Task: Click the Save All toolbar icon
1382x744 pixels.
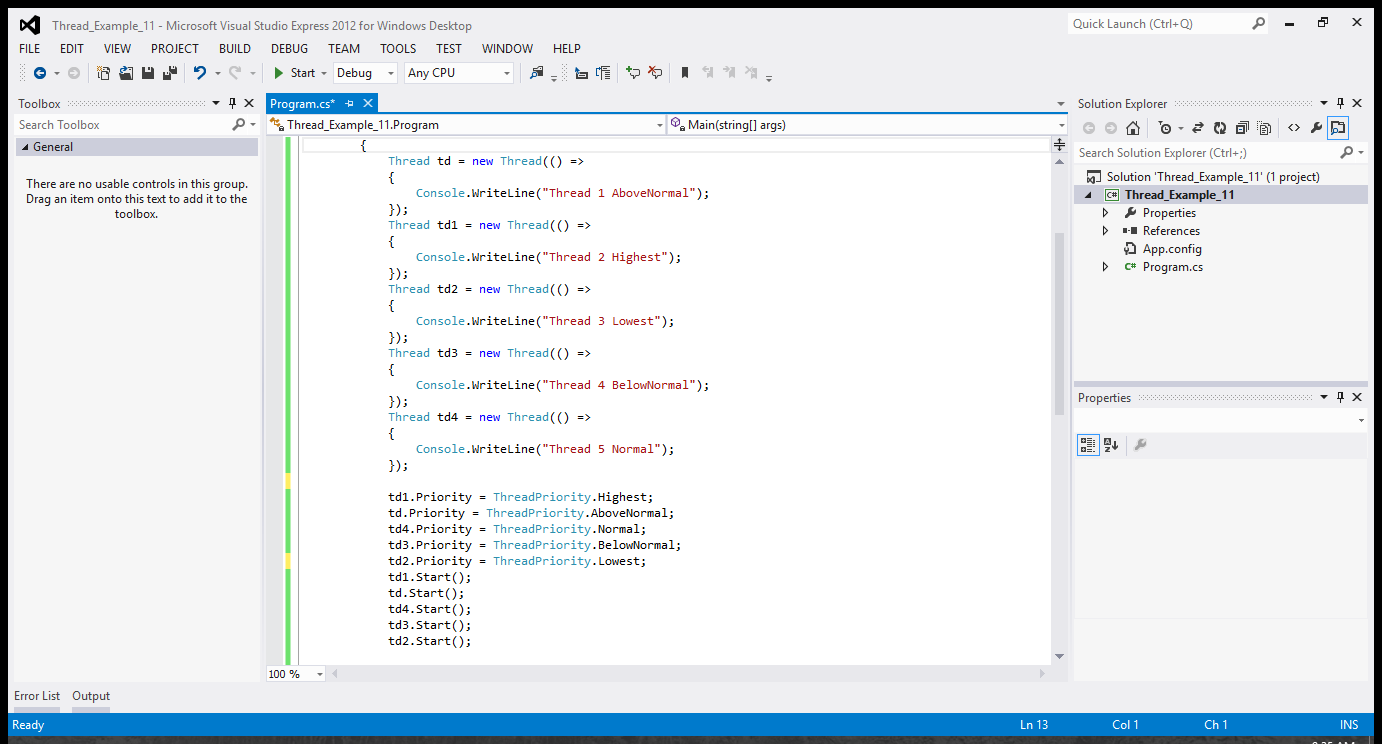Action: 170,73
